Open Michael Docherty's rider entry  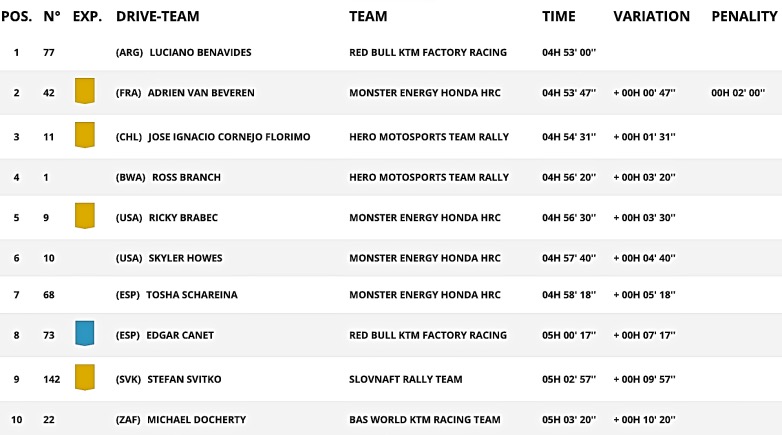pyautogui.click(x=196, y=419)
